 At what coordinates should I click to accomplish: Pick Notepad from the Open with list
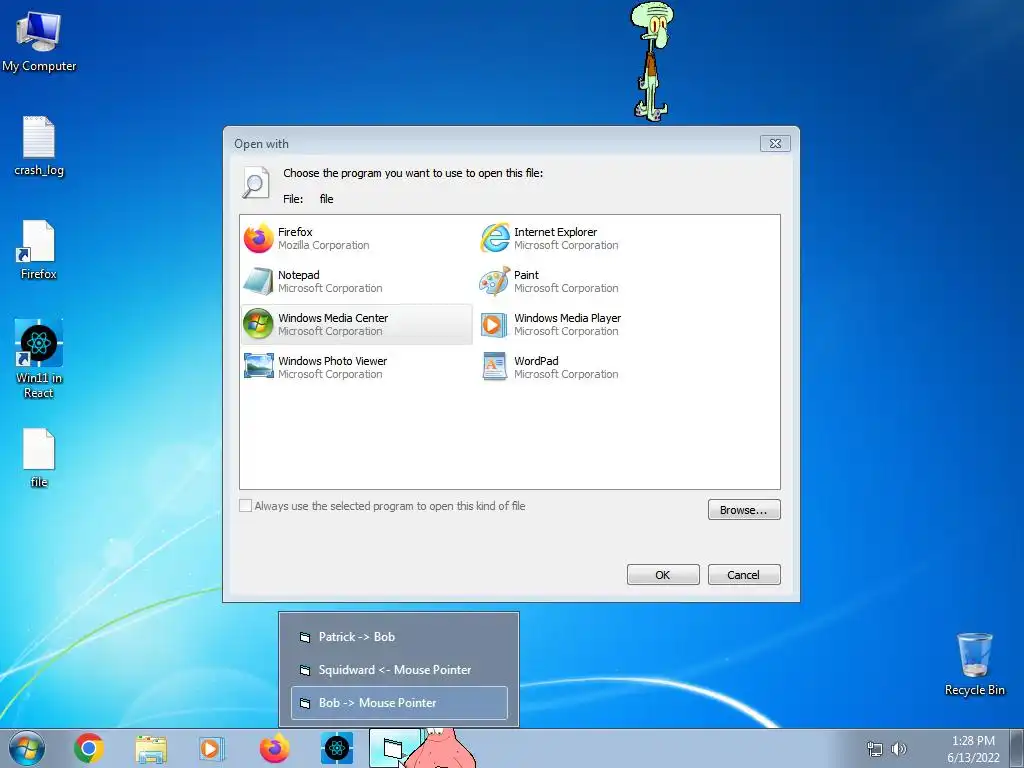tap(357, 281)
